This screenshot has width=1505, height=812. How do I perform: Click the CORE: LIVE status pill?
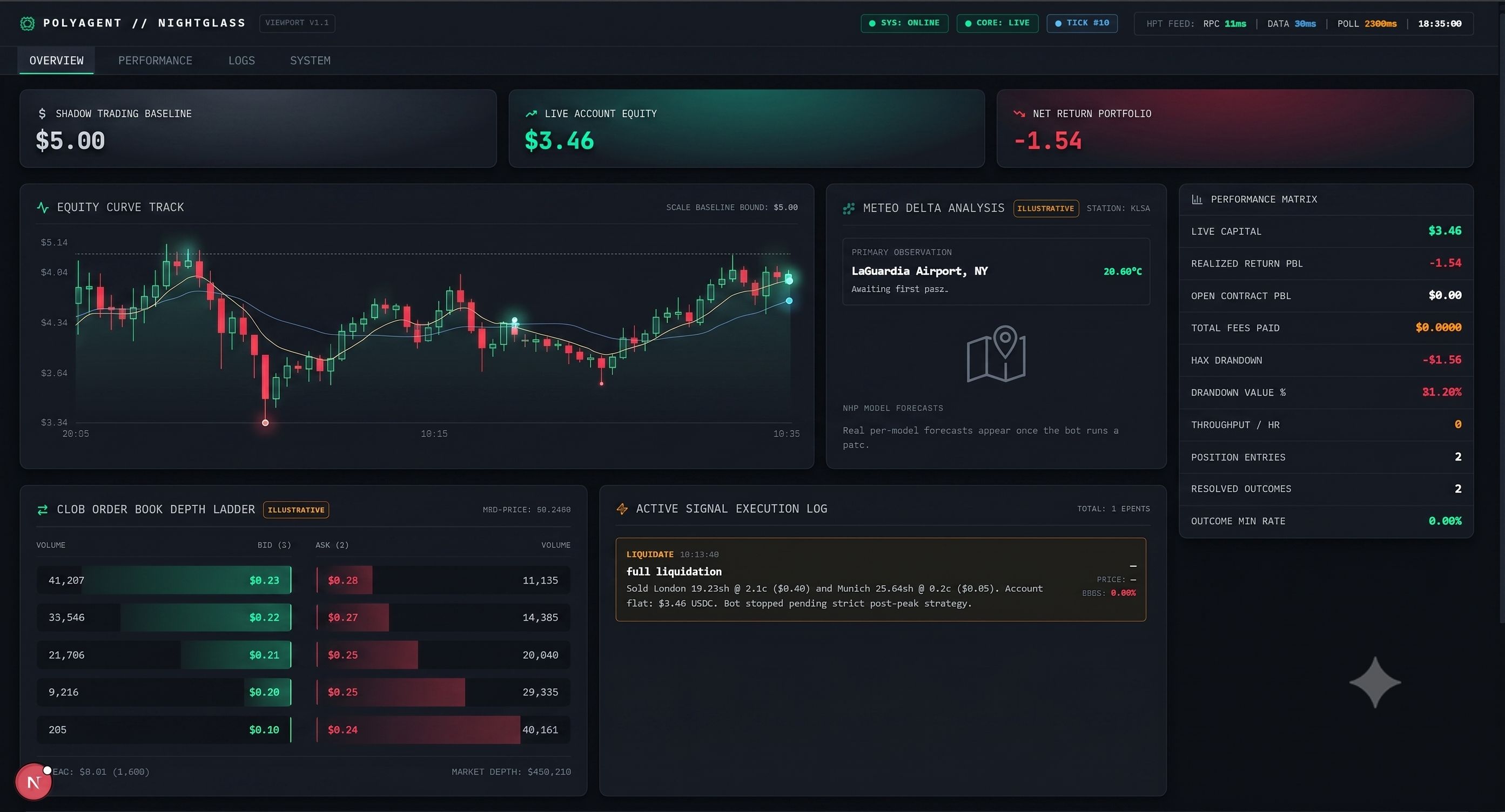[x=997, y=23]
